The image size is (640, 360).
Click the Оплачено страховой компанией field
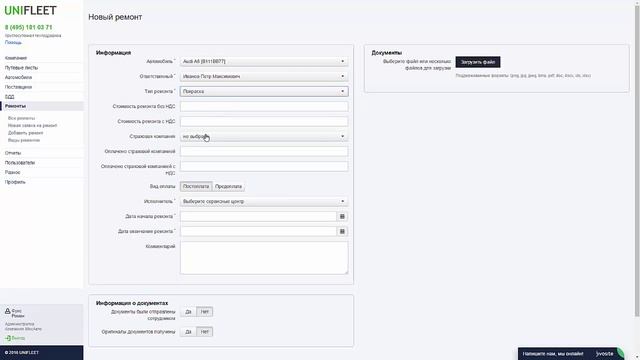point(264,151)
